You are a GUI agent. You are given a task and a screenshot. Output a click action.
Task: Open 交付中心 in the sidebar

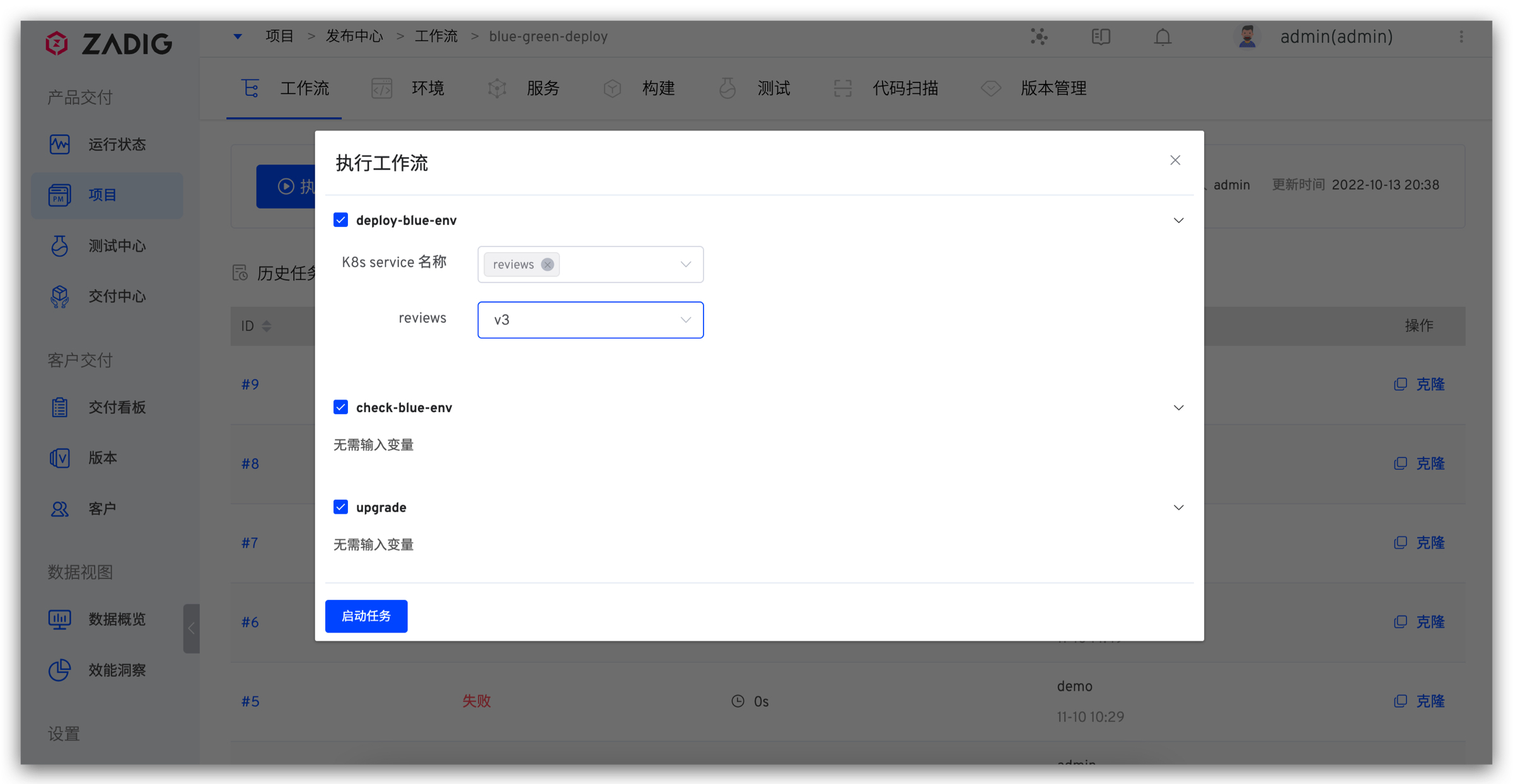[117, 296]
